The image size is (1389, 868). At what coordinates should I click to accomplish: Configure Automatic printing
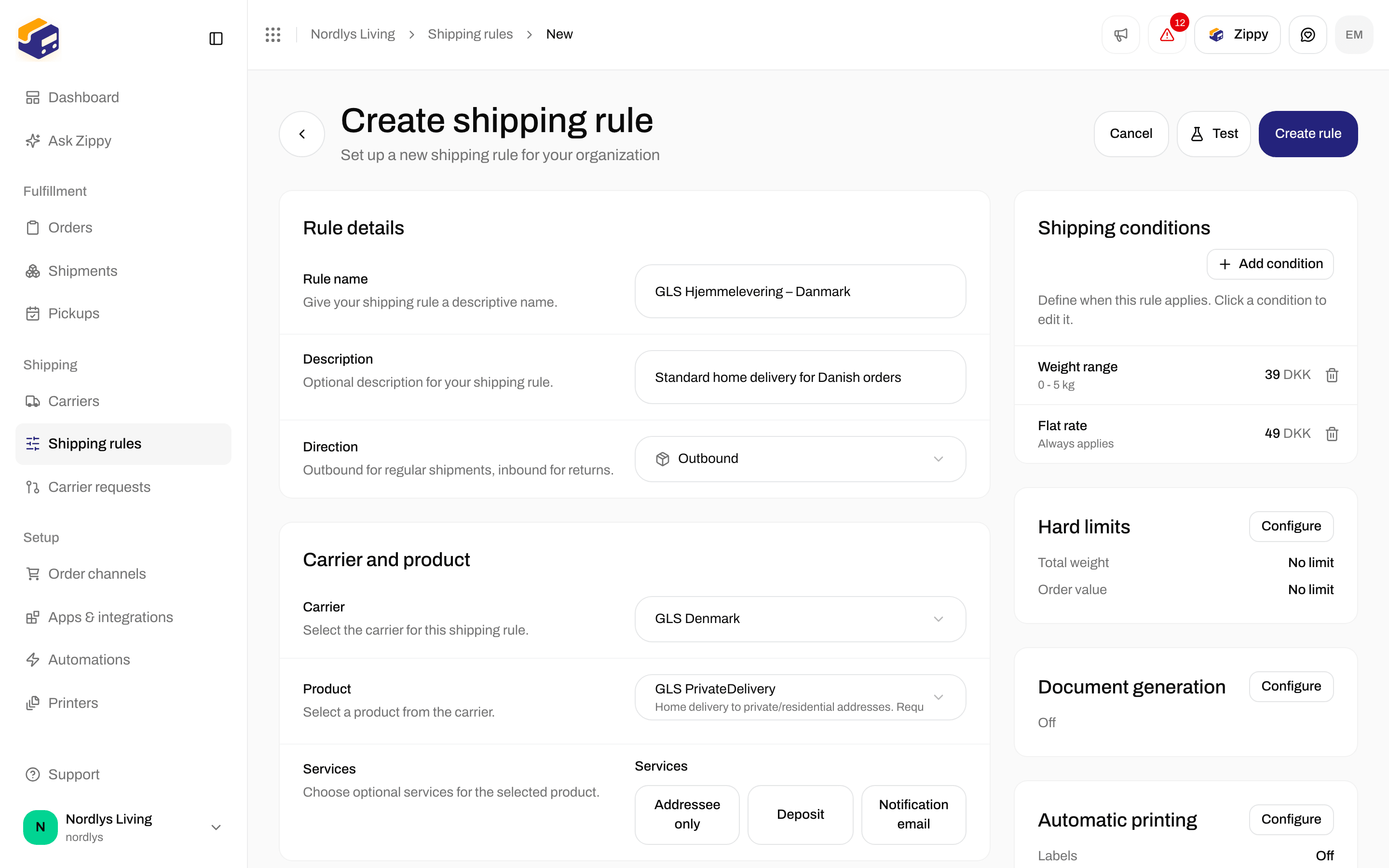(1291, 820)
